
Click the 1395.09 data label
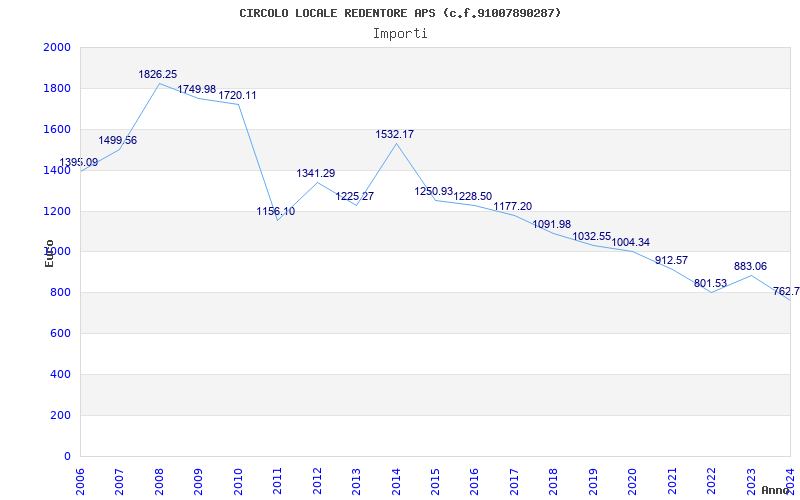click(79, 162)
